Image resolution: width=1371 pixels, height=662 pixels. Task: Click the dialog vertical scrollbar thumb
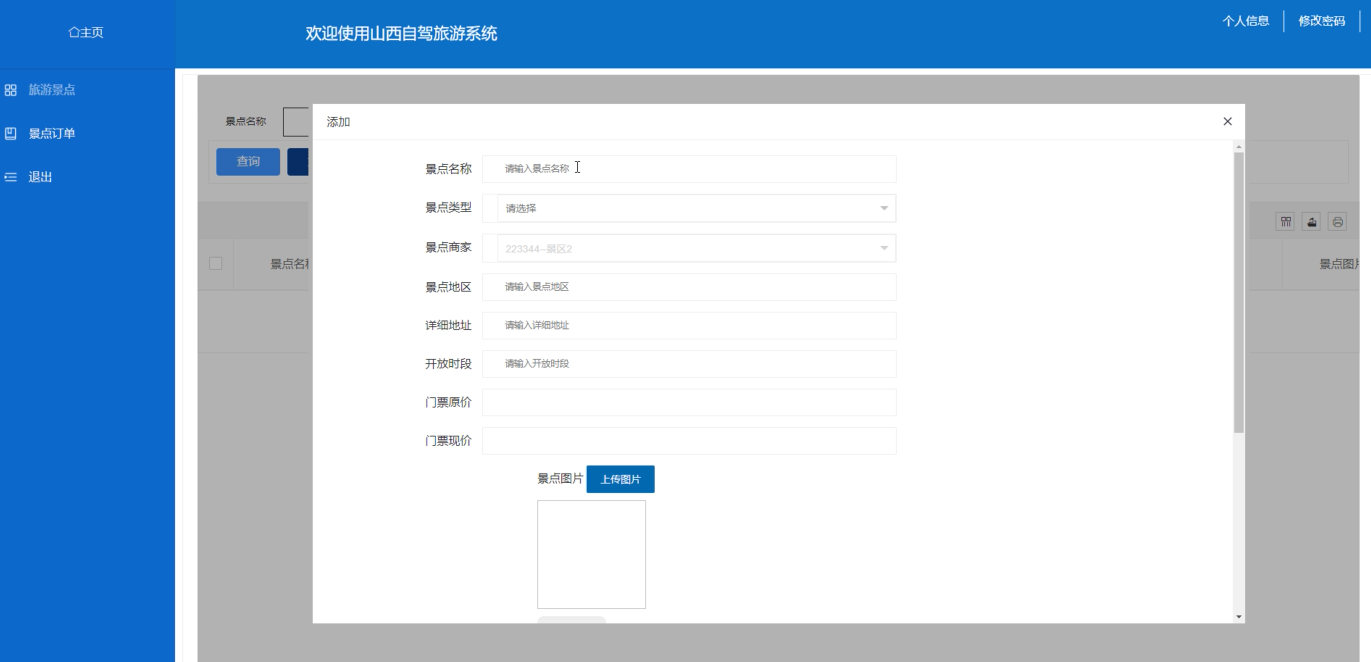coord(1239,292)
